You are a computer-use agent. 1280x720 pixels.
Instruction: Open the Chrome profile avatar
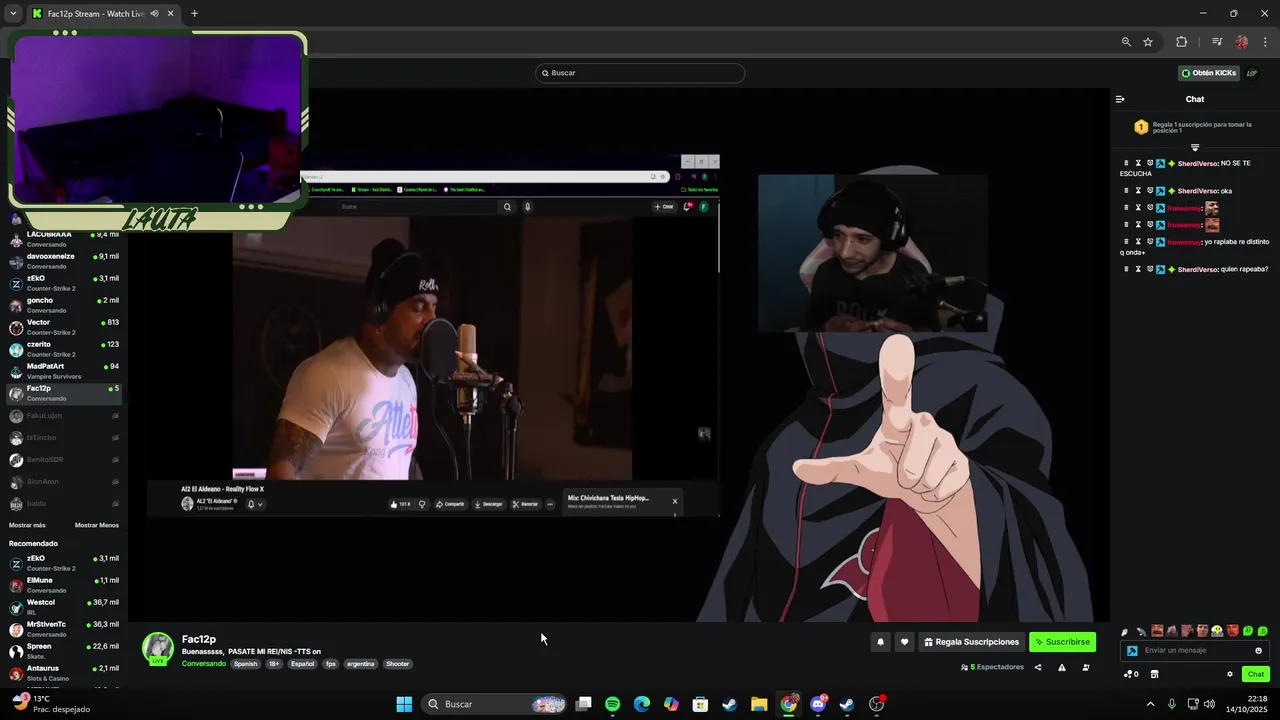coord(1242,42)
